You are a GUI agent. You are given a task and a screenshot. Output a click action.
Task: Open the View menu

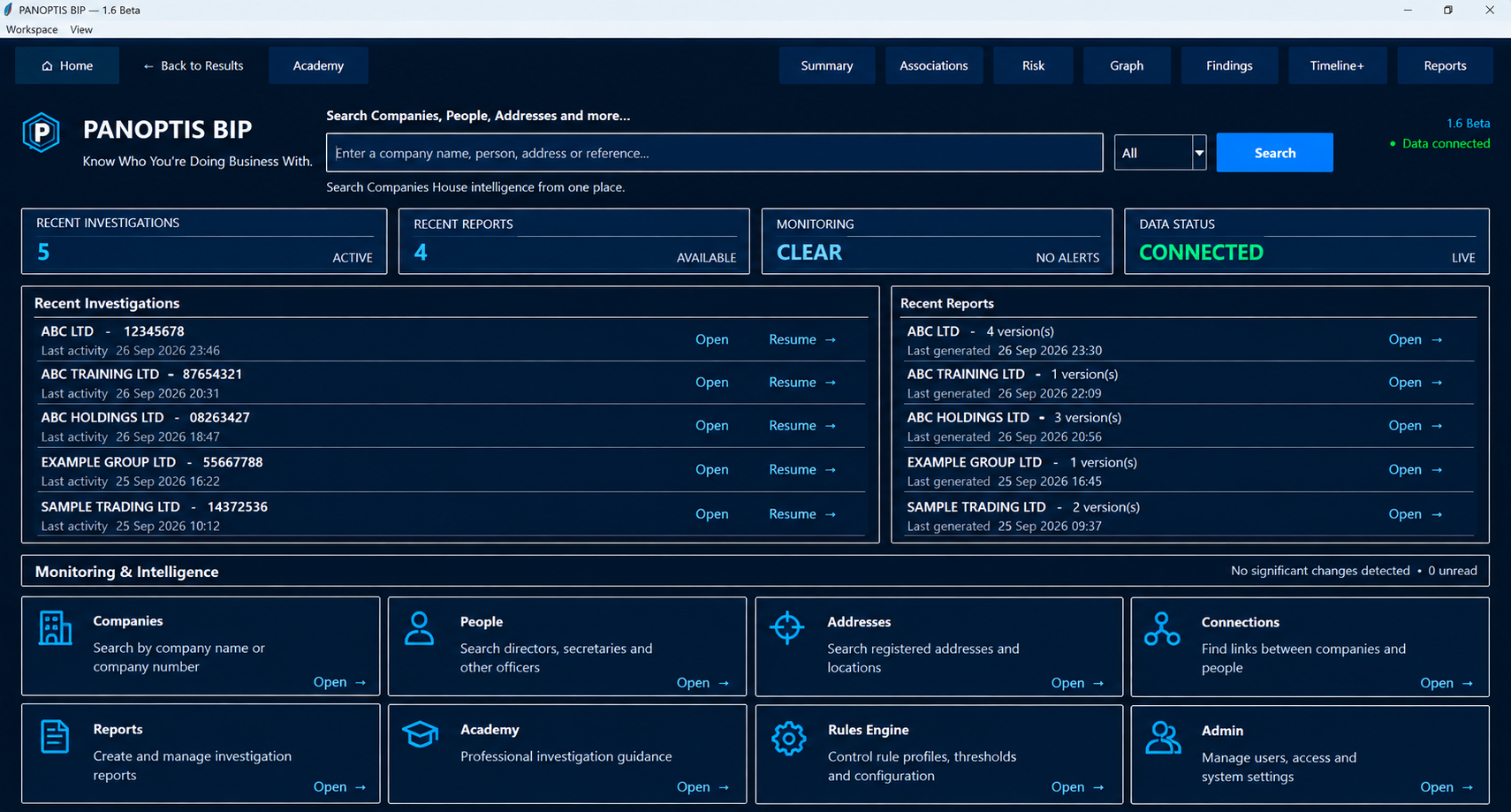coord(81,29)
